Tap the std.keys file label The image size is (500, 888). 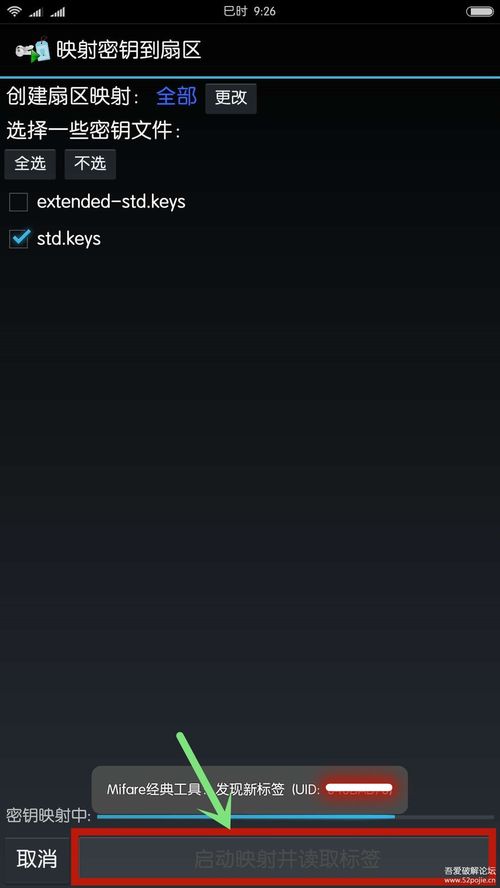[69, 239]
